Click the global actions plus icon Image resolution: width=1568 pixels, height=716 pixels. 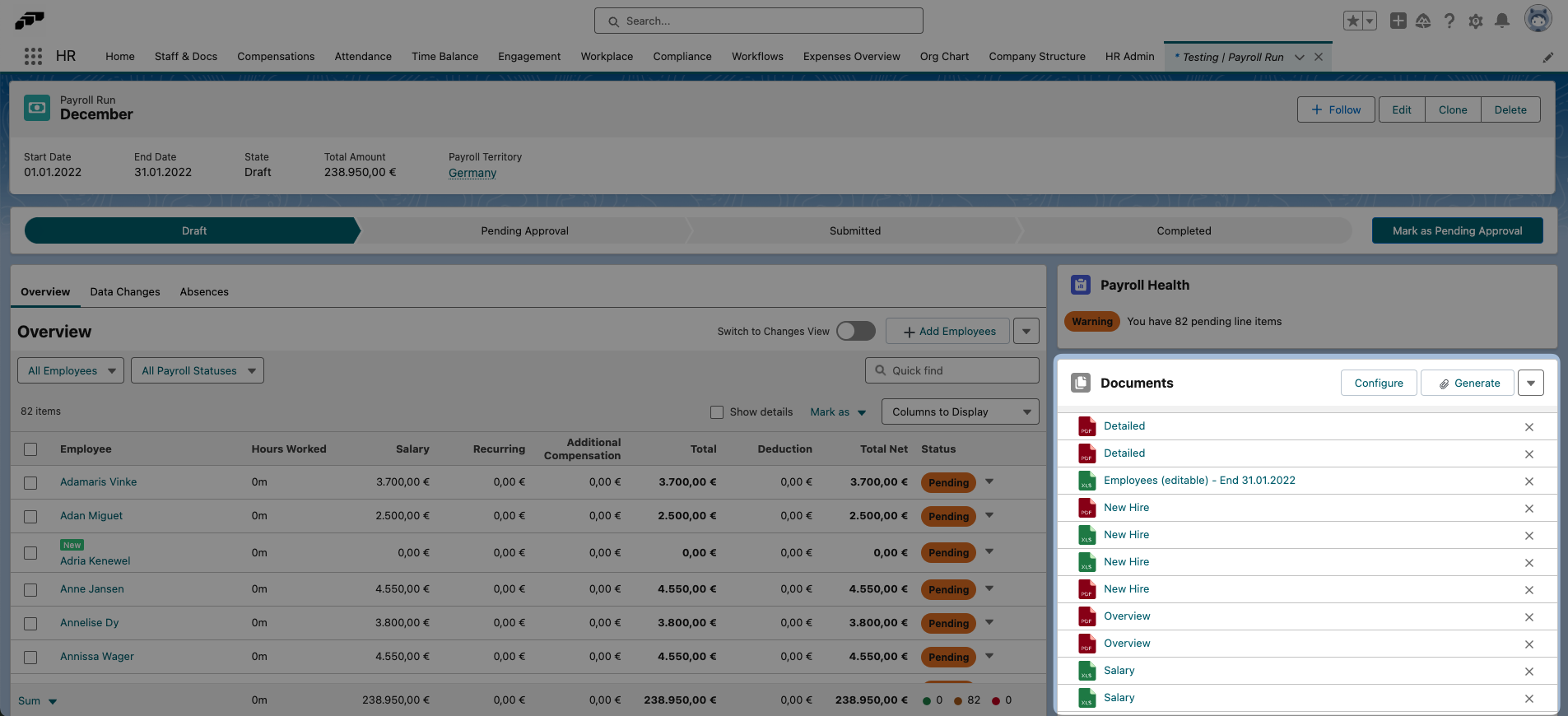click(x=1398, y=21)
